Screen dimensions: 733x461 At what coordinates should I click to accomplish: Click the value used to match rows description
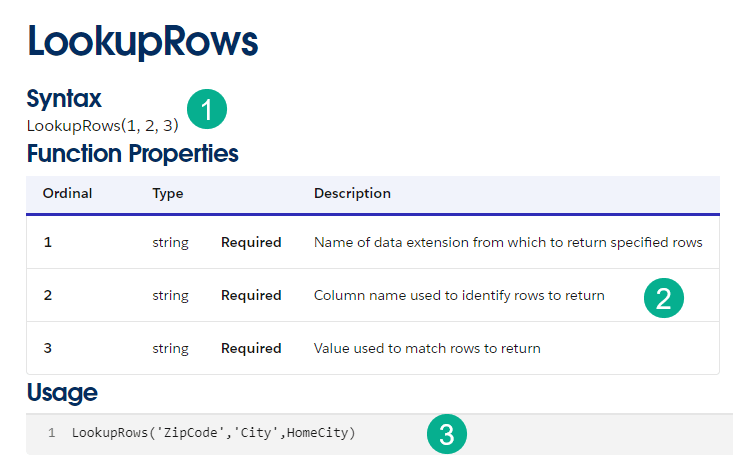[427, 348]
